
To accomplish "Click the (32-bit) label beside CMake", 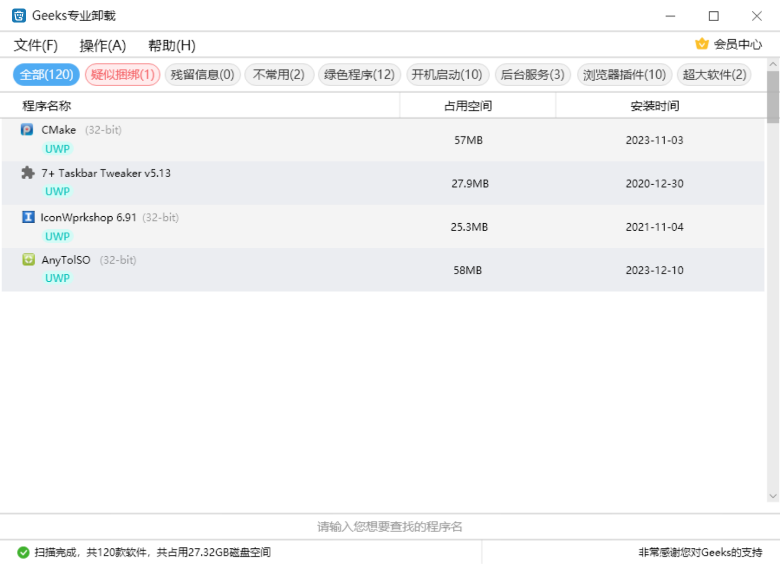I will click(103, 130).
